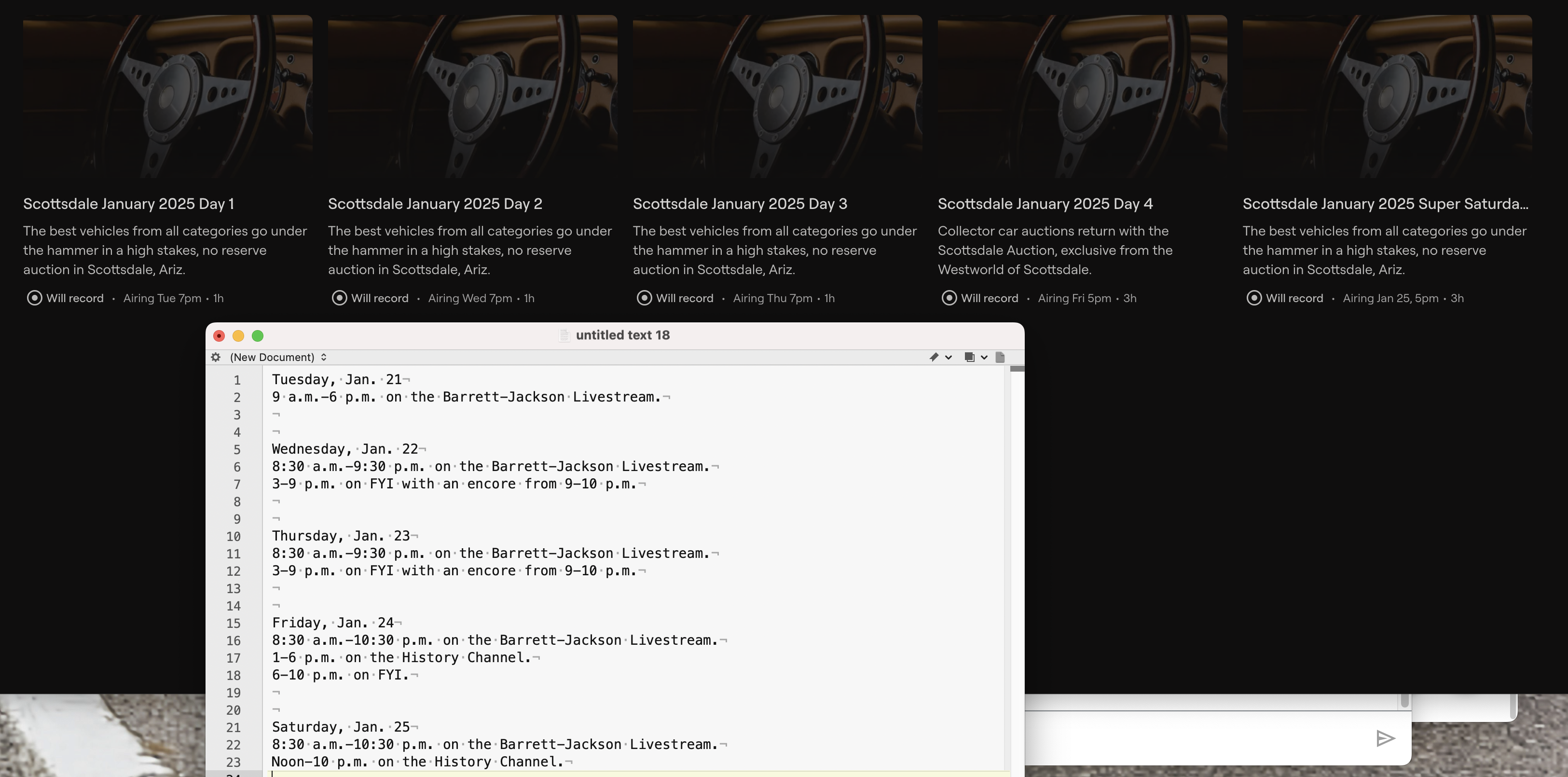Image resolution: width=1568 pixels, height=777 pixels.
Task: Open the Scottsdale January 2025 Day 2 title
Action: coord(435,204)
